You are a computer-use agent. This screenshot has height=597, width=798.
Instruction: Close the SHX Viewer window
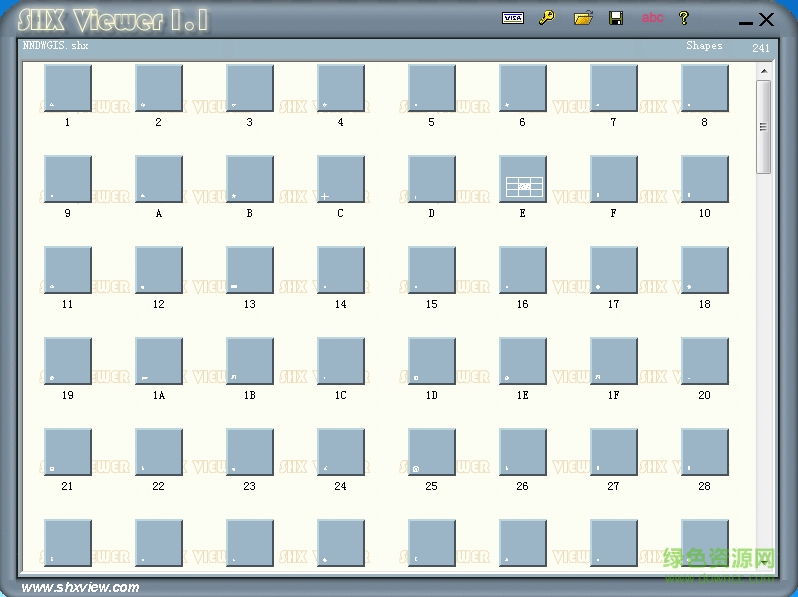pyautogui.click(x=767, y=19)
